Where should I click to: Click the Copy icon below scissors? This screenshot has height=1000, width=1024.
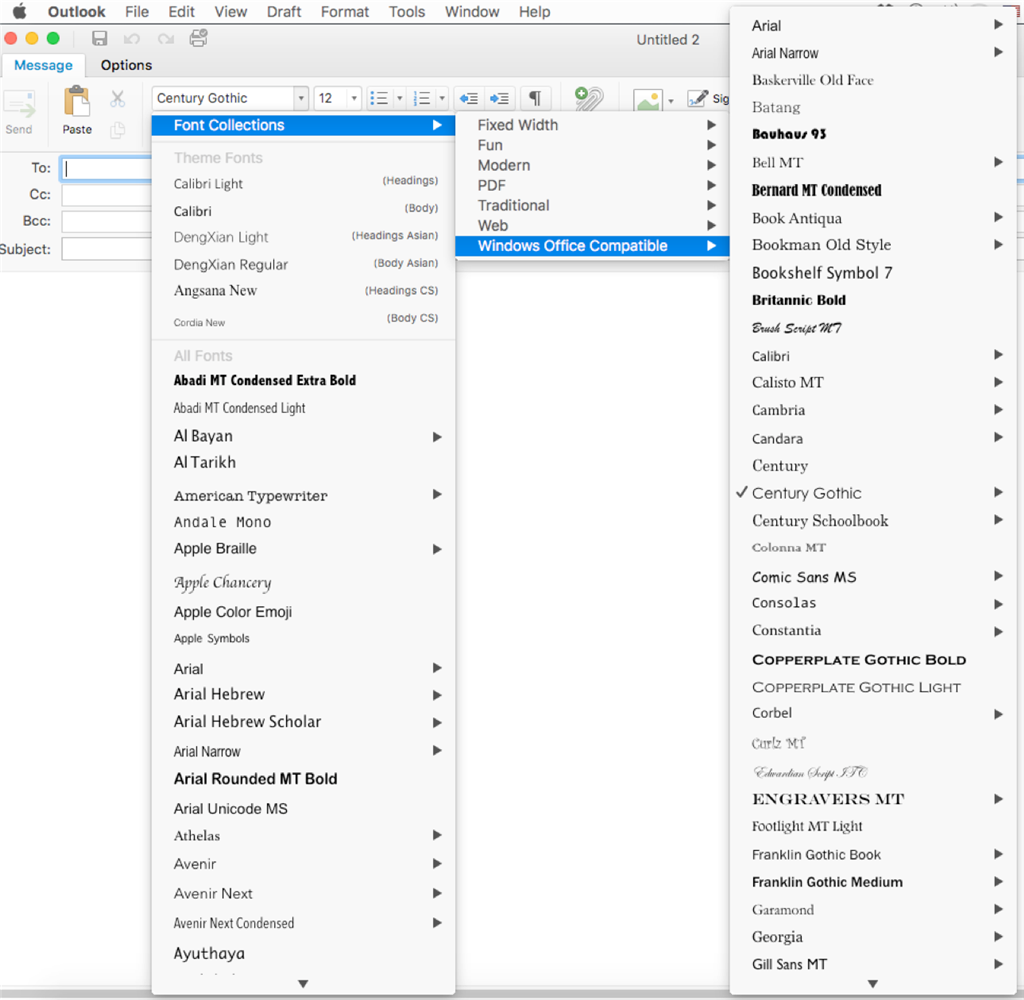click(118, 129)
